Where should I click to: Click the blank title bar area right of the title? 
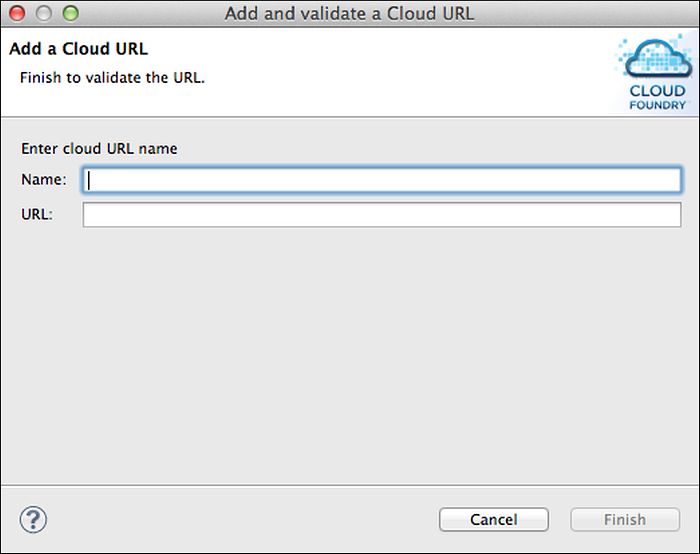pyautogui.click(x=600, y=14)
